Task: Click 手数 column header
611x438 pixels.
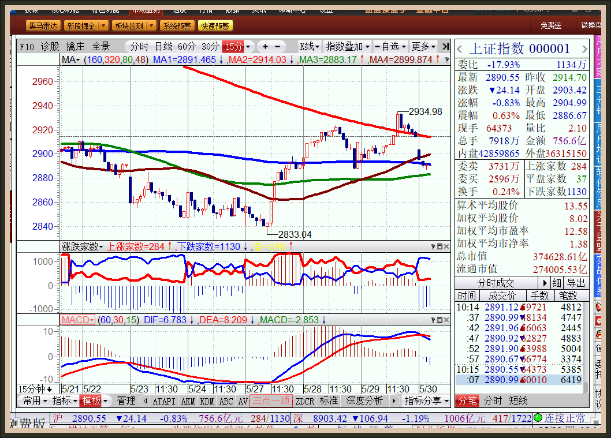Action: click(540, 296)
